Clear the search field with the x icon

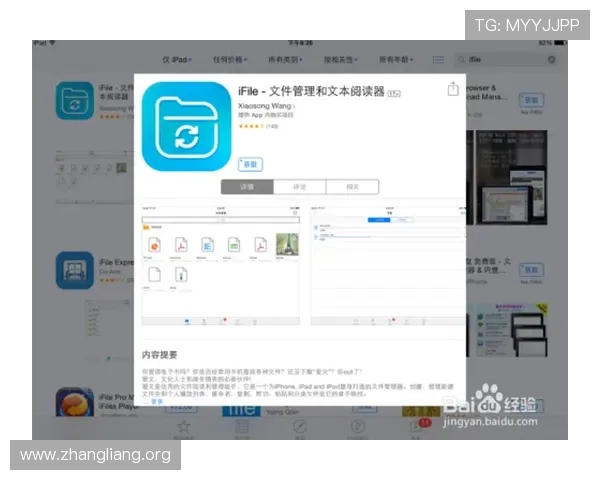coord(551,60)
